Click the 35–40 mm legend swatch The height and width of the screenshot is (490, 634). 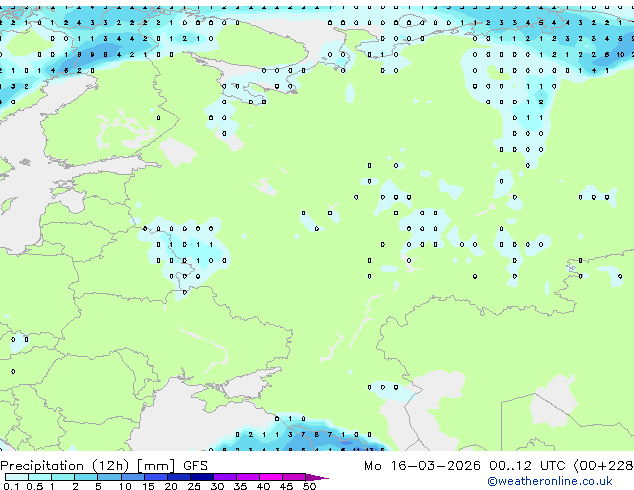tap(248, 477)
